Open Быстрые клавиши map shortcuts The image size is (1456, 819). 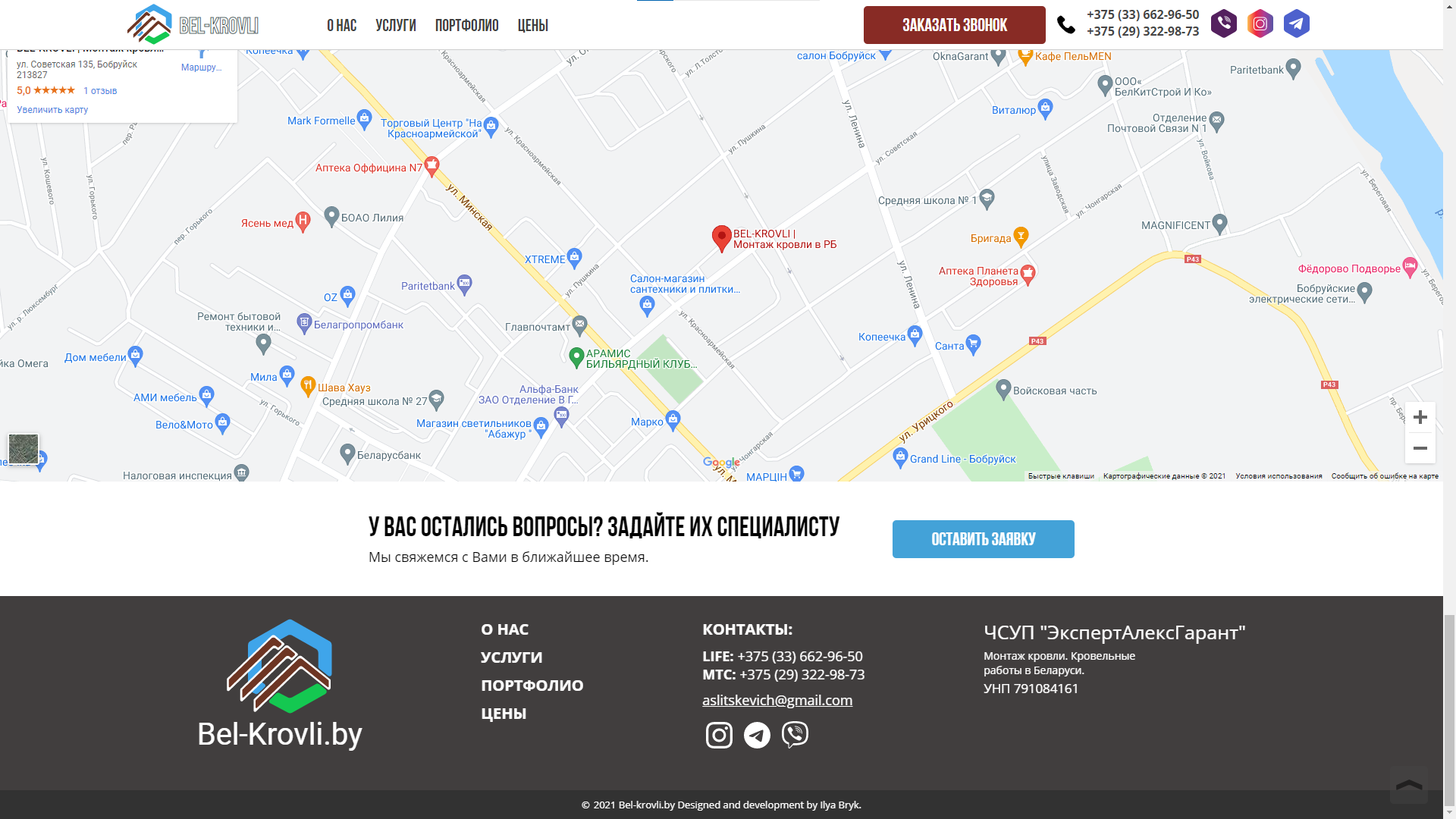pos(1061,476)
